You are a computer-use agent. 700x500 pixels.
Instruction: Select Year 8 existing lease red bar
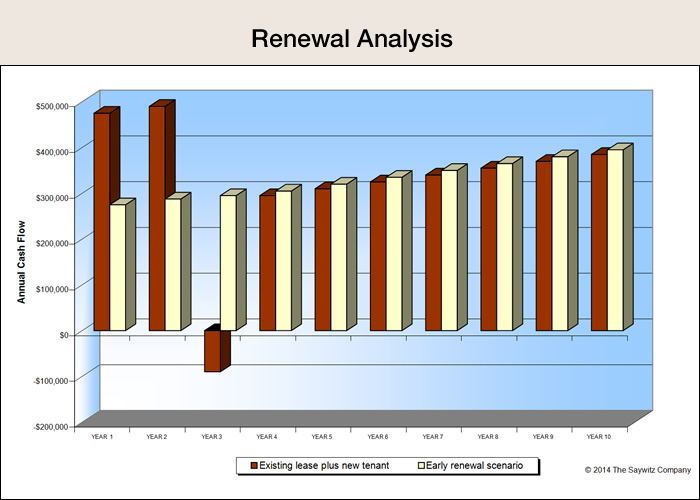pyautogui.click(x=489, y=250)
